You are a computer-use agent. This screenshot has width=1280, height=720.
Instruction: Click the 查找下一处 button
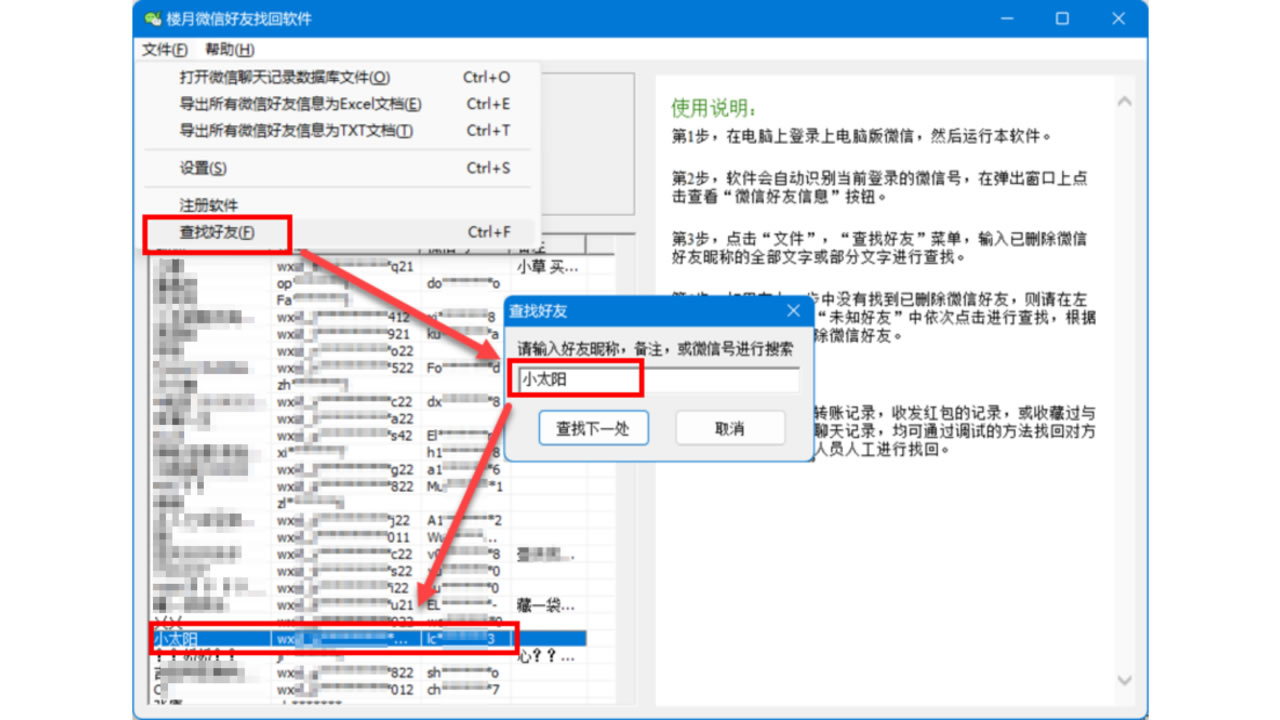[593, 429]
